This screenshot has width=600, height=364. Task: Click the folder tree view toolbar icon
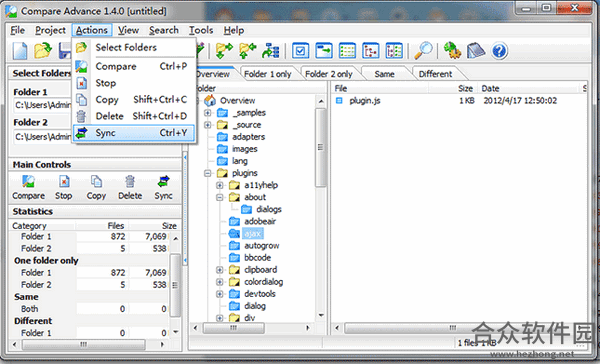[x=370, y=51]
